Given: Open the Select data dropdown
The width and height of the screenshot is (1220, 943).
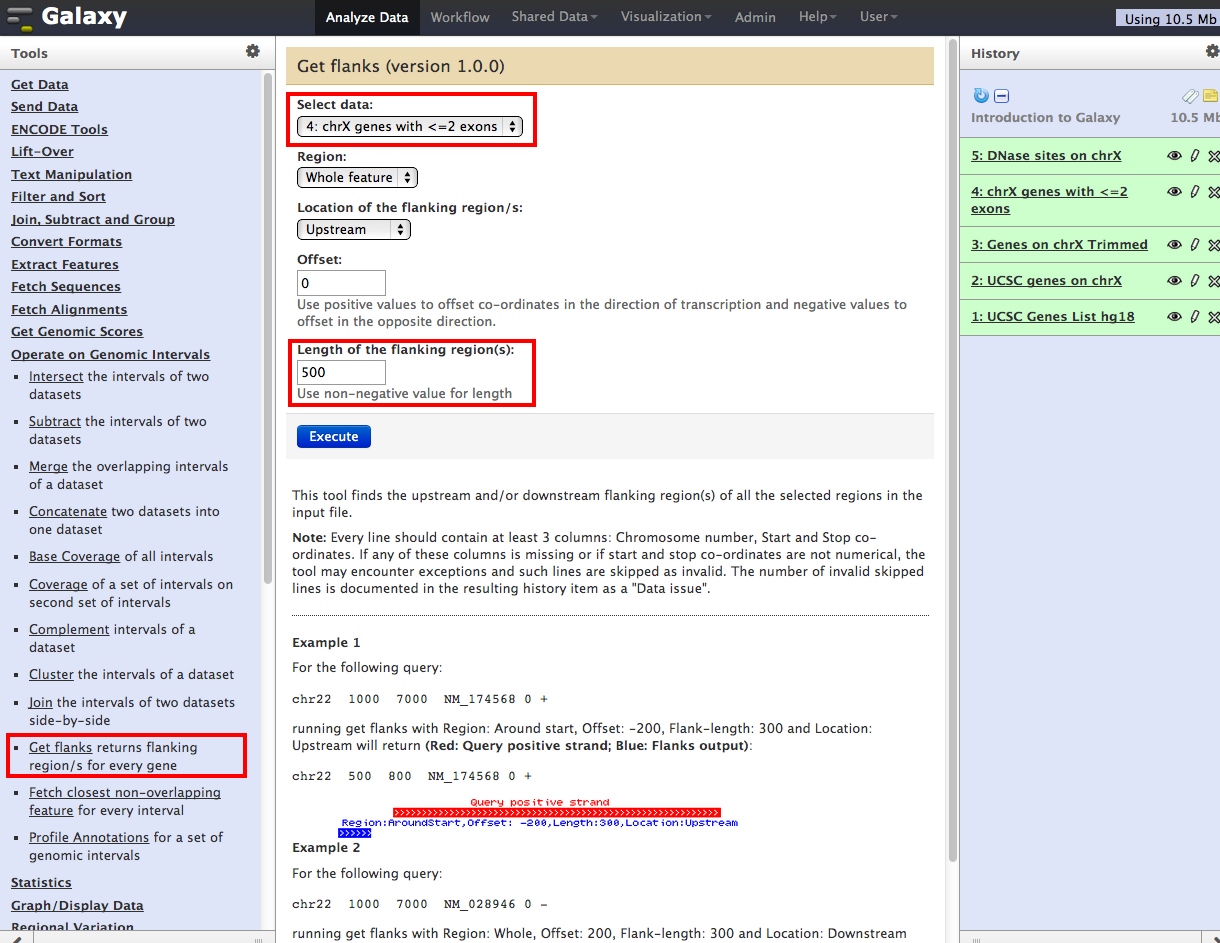Looking at the screenshot, I should coord(410,126).
